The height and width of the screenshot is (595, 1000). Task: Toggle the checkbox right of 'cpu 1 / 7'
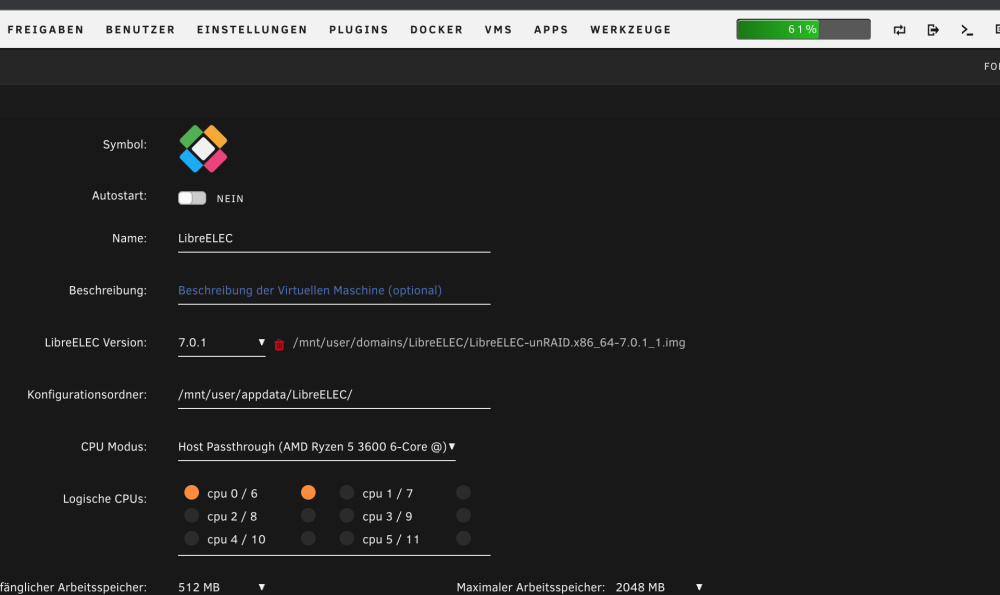point(464,492)
